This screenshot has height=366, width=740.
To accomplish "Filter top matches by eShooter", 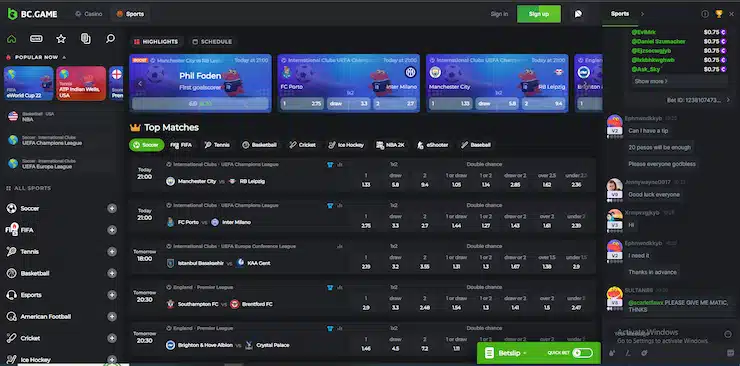I will coord(433,145).
